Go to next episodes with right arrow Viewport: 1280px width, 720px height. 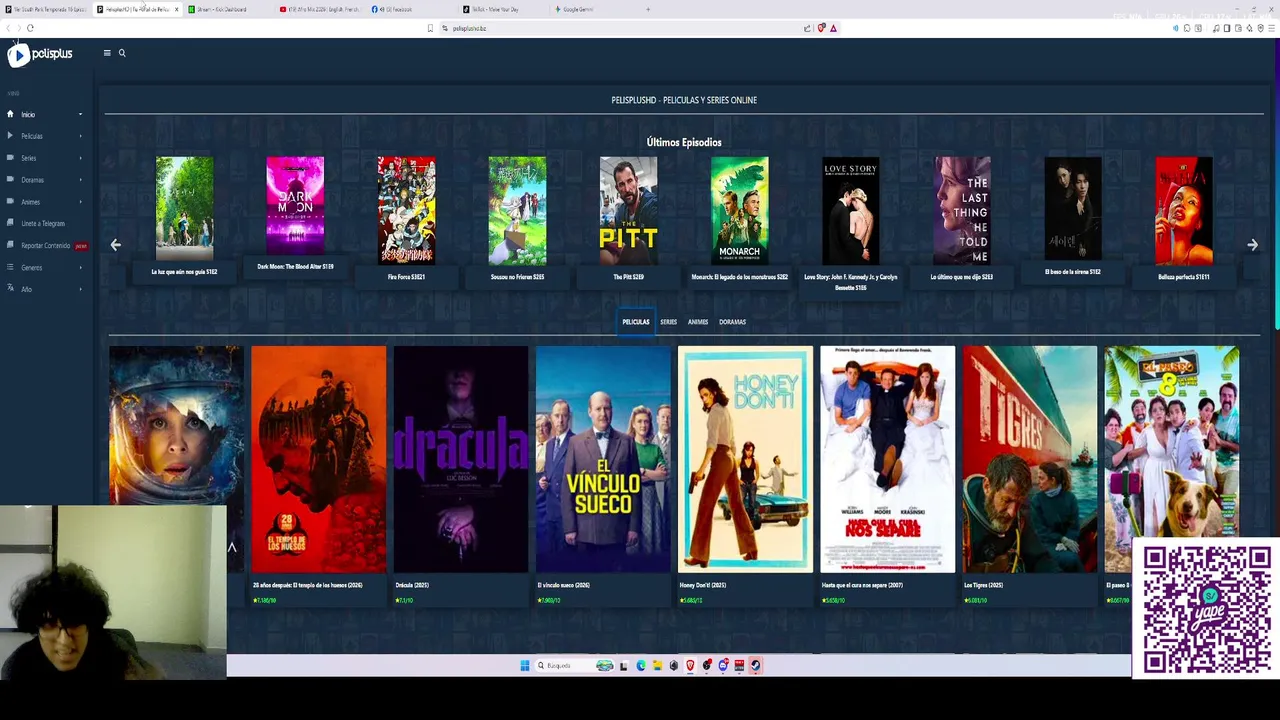coord(1252,244)
